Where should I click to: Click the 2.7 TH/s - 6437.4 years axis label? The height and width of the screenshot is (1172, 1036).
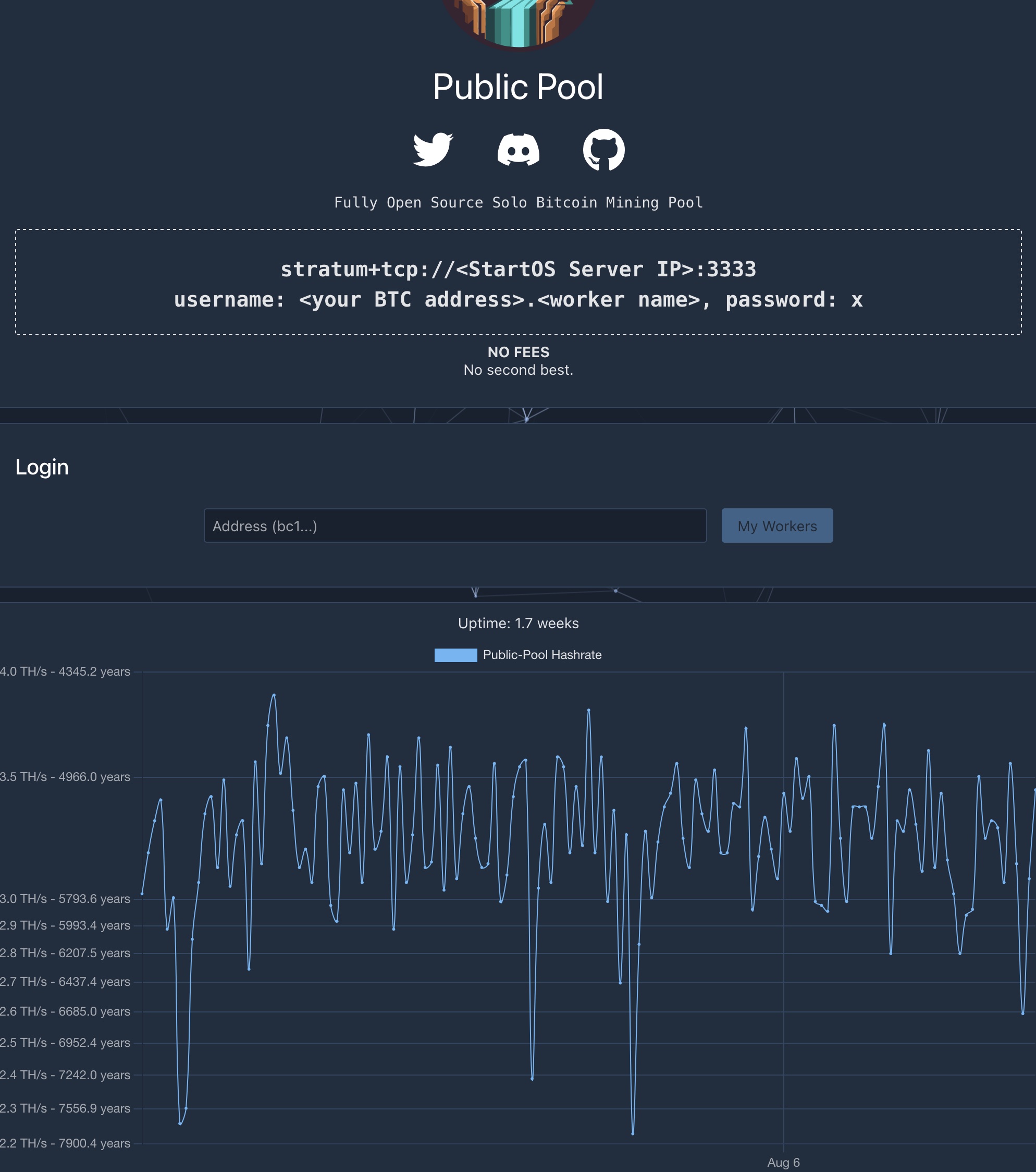(x=65, y=982)
